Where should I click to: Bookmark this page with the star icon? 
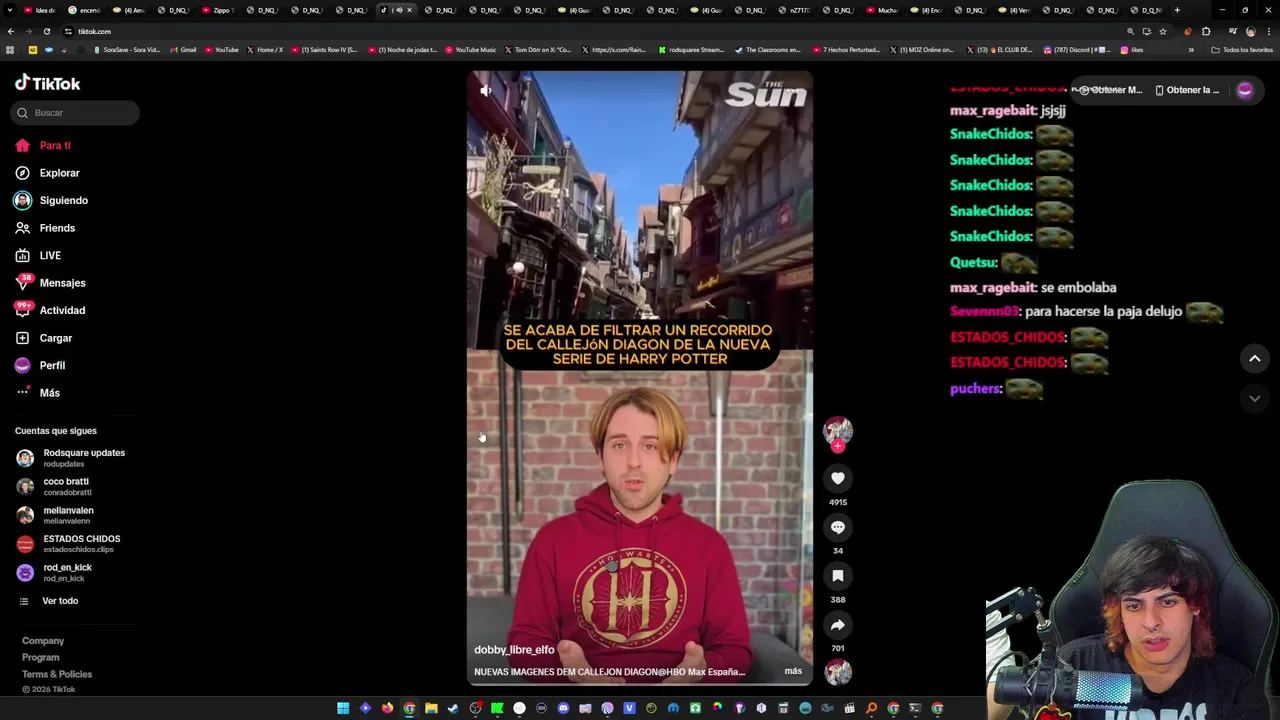click(1163, 31)
